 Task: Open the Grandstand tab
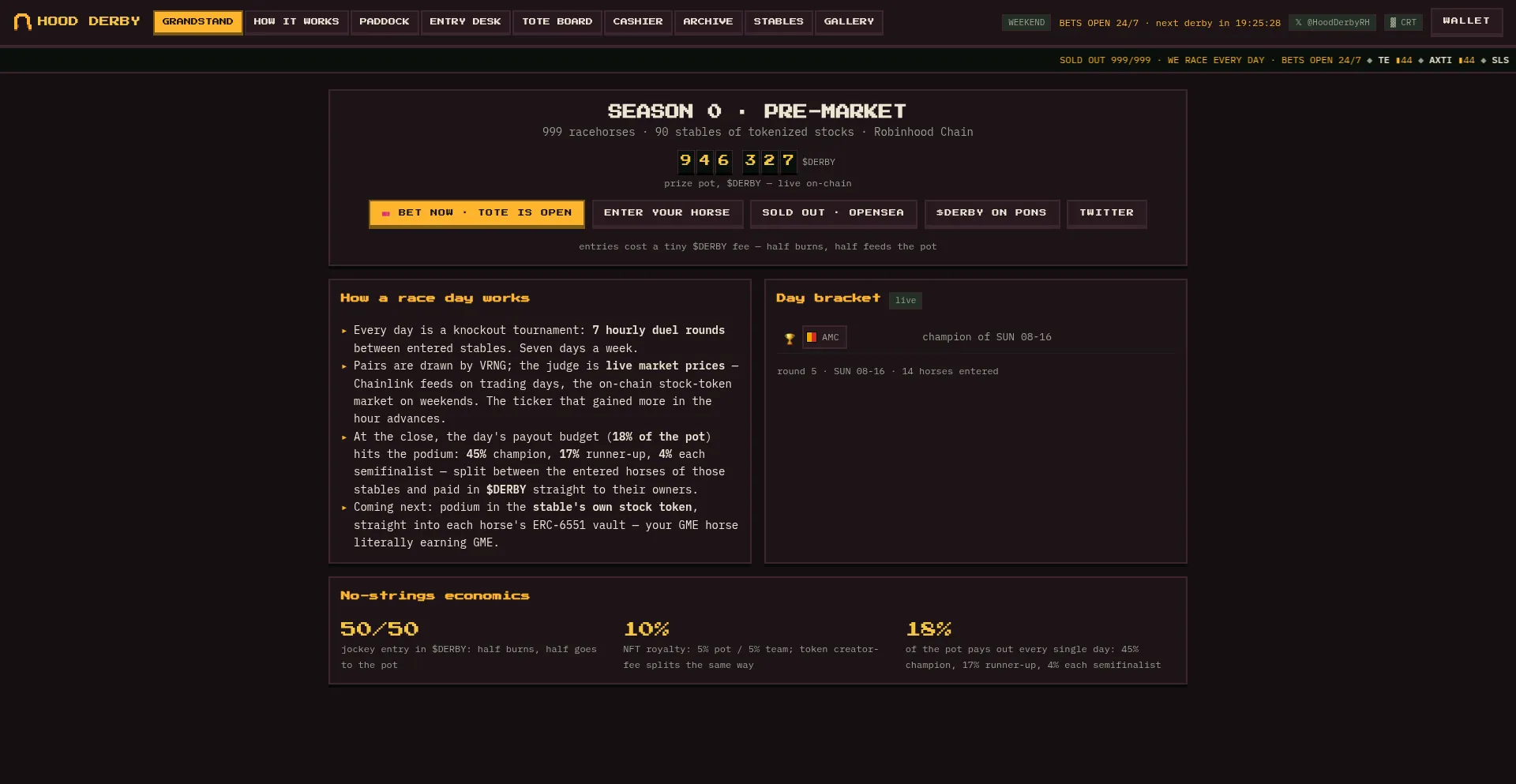coord(198,22)
